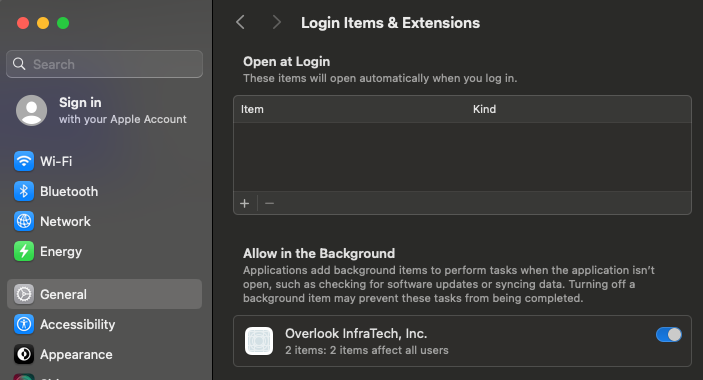Click the Item column header
The height and width of the screenshot is (380, 703).
coord(252,109)
